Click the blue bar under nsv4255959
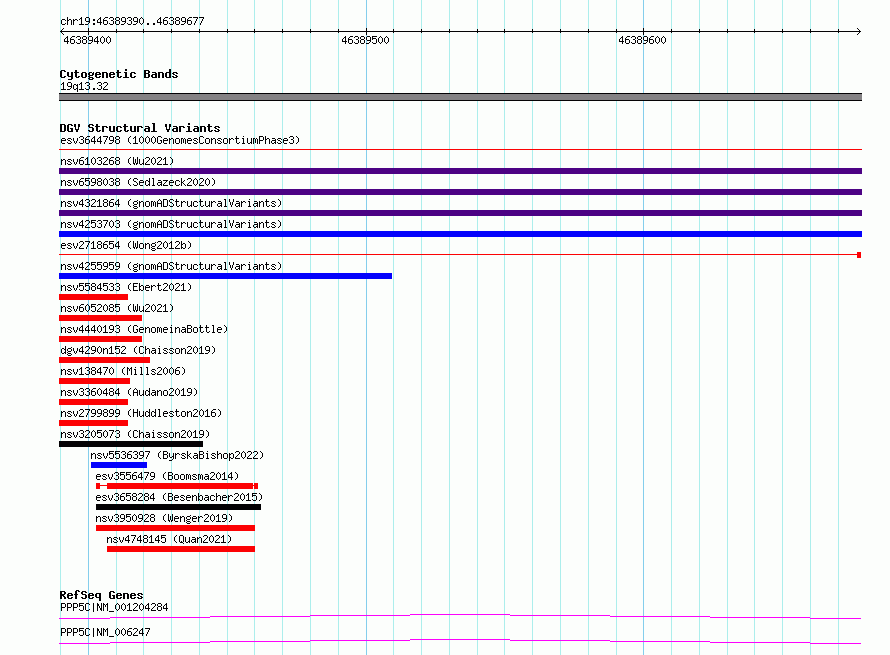 (225, 276)
